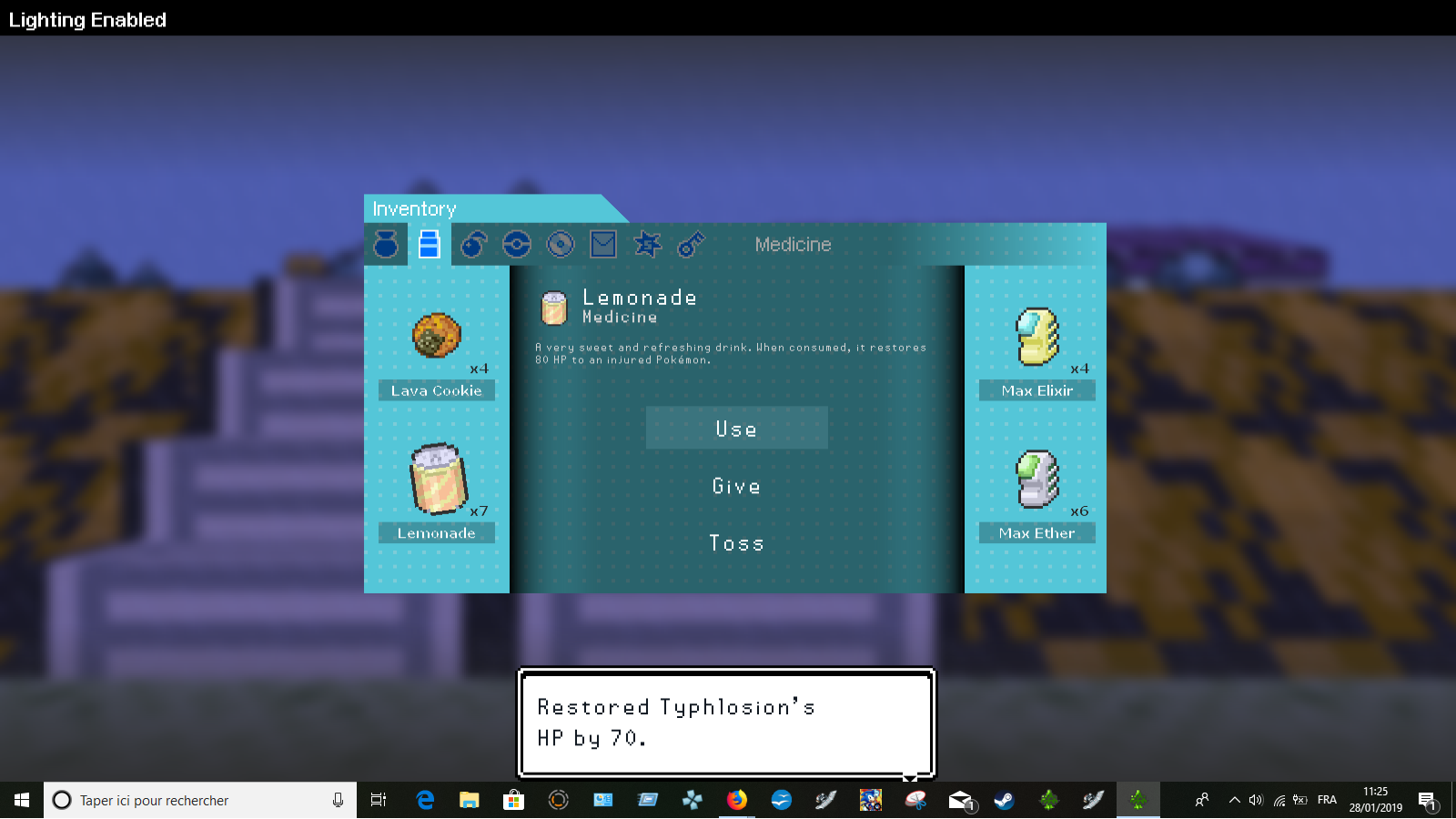Switch to the Berries pocket icon
This screenshot has height=819, width=1456.
tap(473, 245)
